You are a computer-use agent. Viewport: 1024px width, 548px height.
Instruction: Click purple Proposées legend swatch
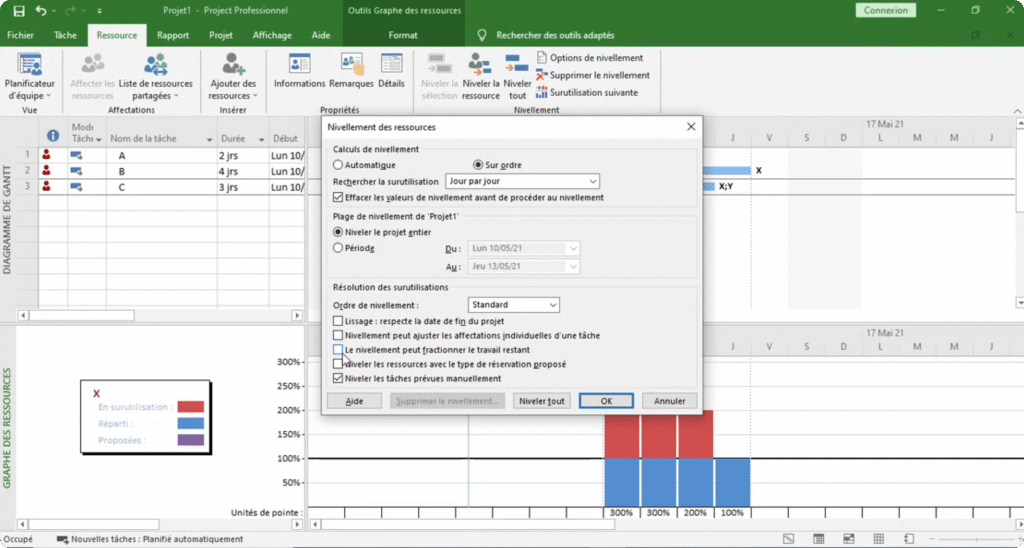point(191,440)
